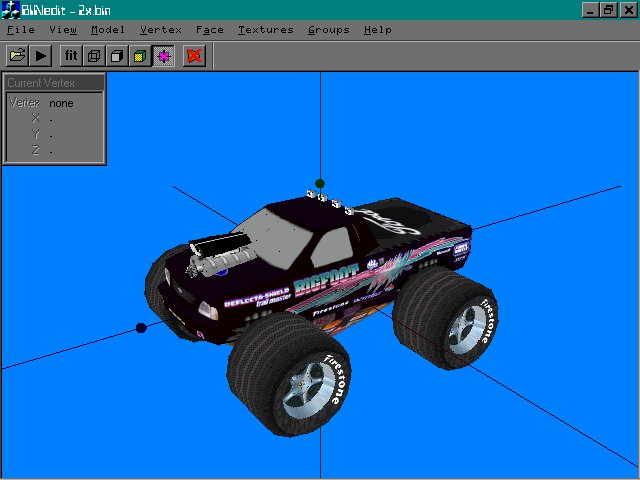Click the fit view toolbar button

click(71, 55)
